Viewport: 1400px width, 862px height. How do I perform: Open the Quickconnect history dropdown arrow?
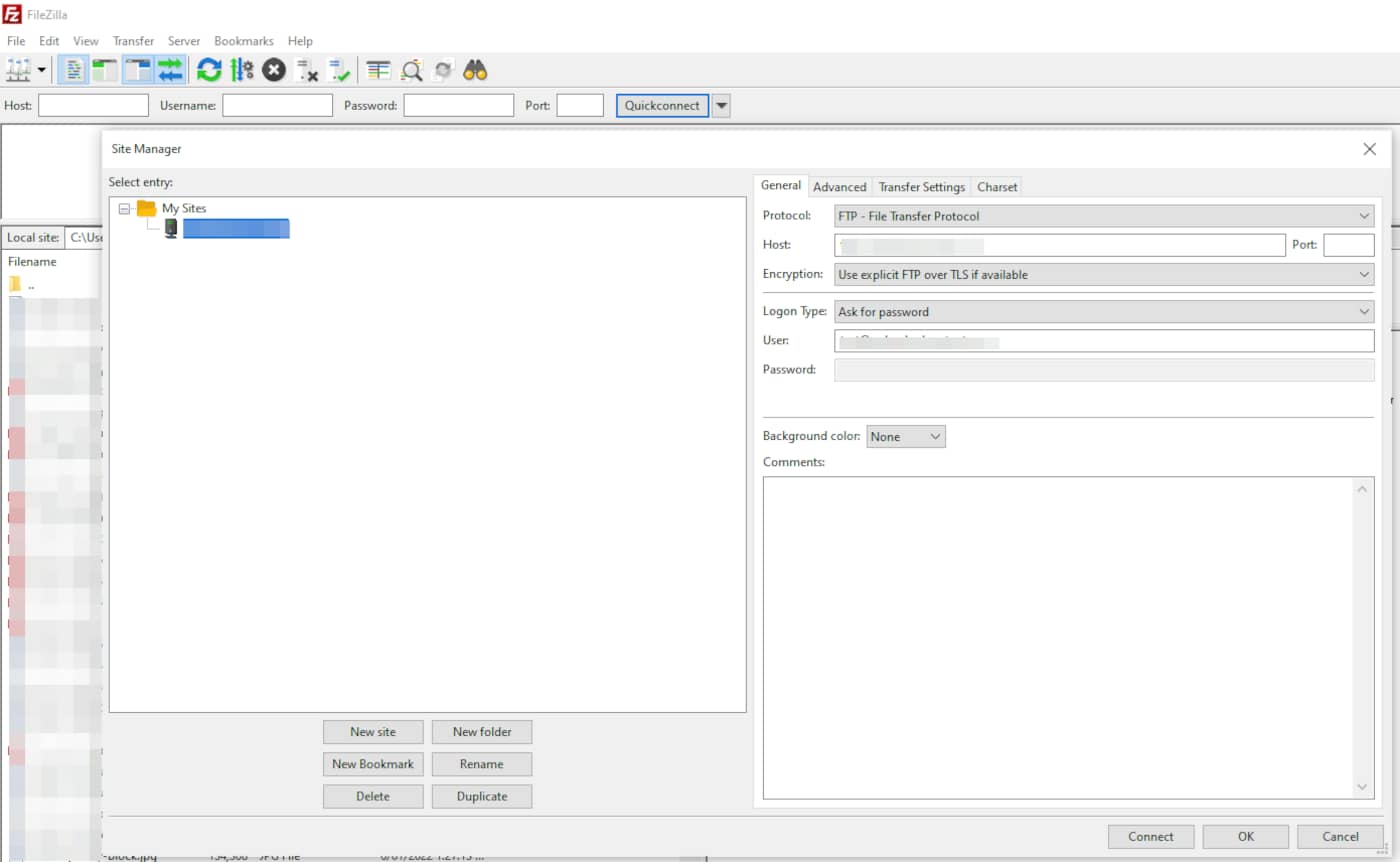click(x=721, y=105)
